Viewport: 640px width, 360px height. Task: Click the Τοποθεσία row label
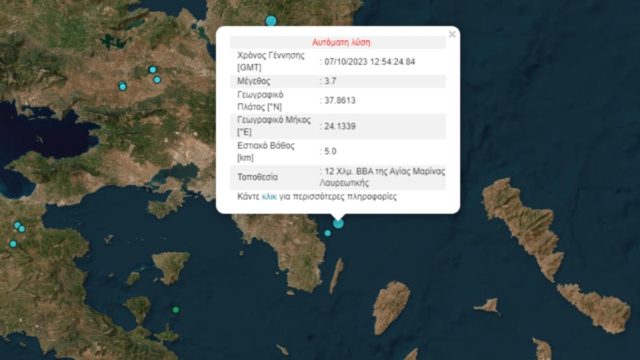pos(258,177)
